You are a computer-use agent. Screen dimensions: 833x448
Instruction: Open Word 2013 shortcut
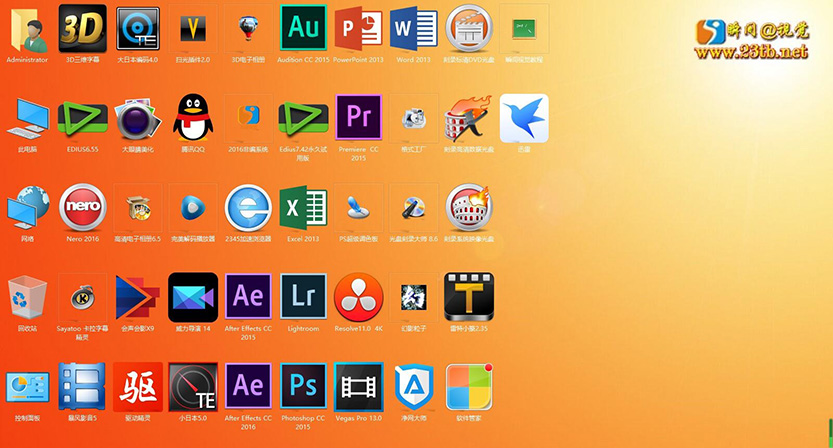(x=414, y=28)
